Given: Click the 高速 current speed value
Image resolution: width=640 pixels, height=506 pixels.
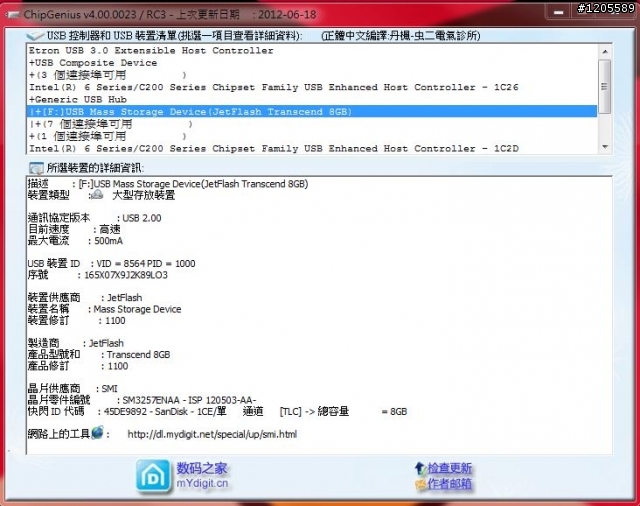Looking at the screenshot, I should [110, 230].
